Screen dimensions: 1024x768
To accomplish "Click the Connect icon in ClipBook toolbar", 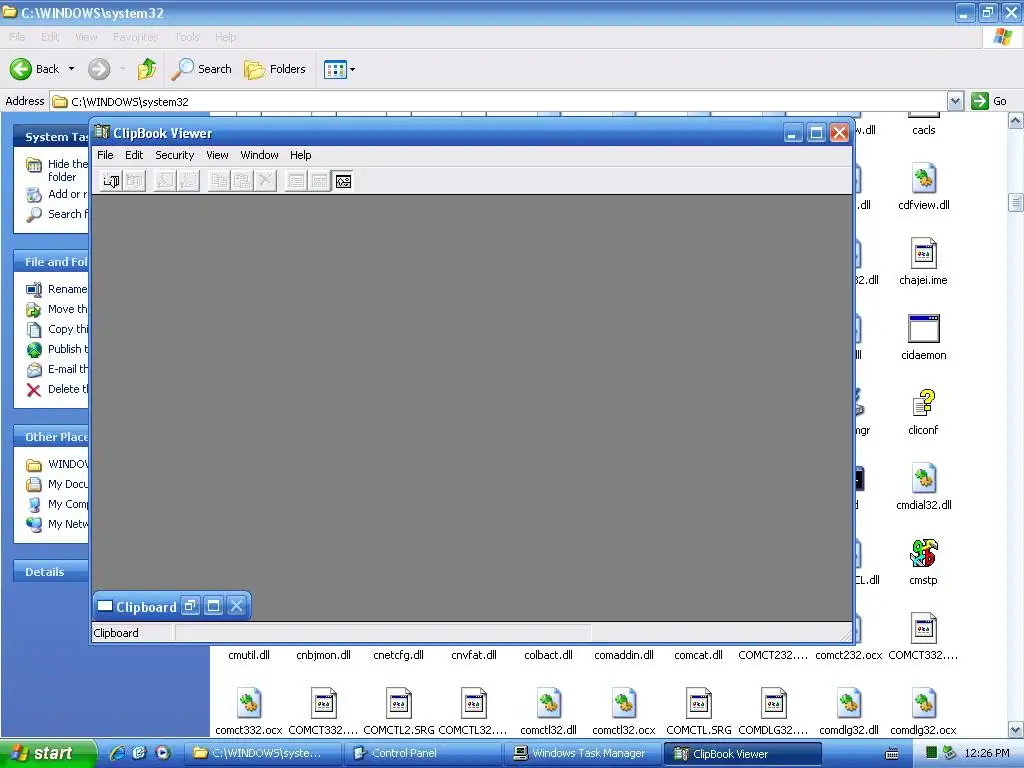I will pos(111,181).
